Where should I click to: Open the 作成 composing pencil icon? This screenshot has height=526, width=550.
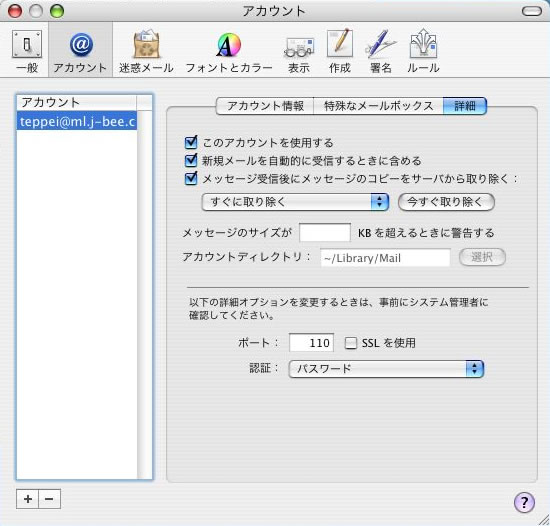click(340, 43)
